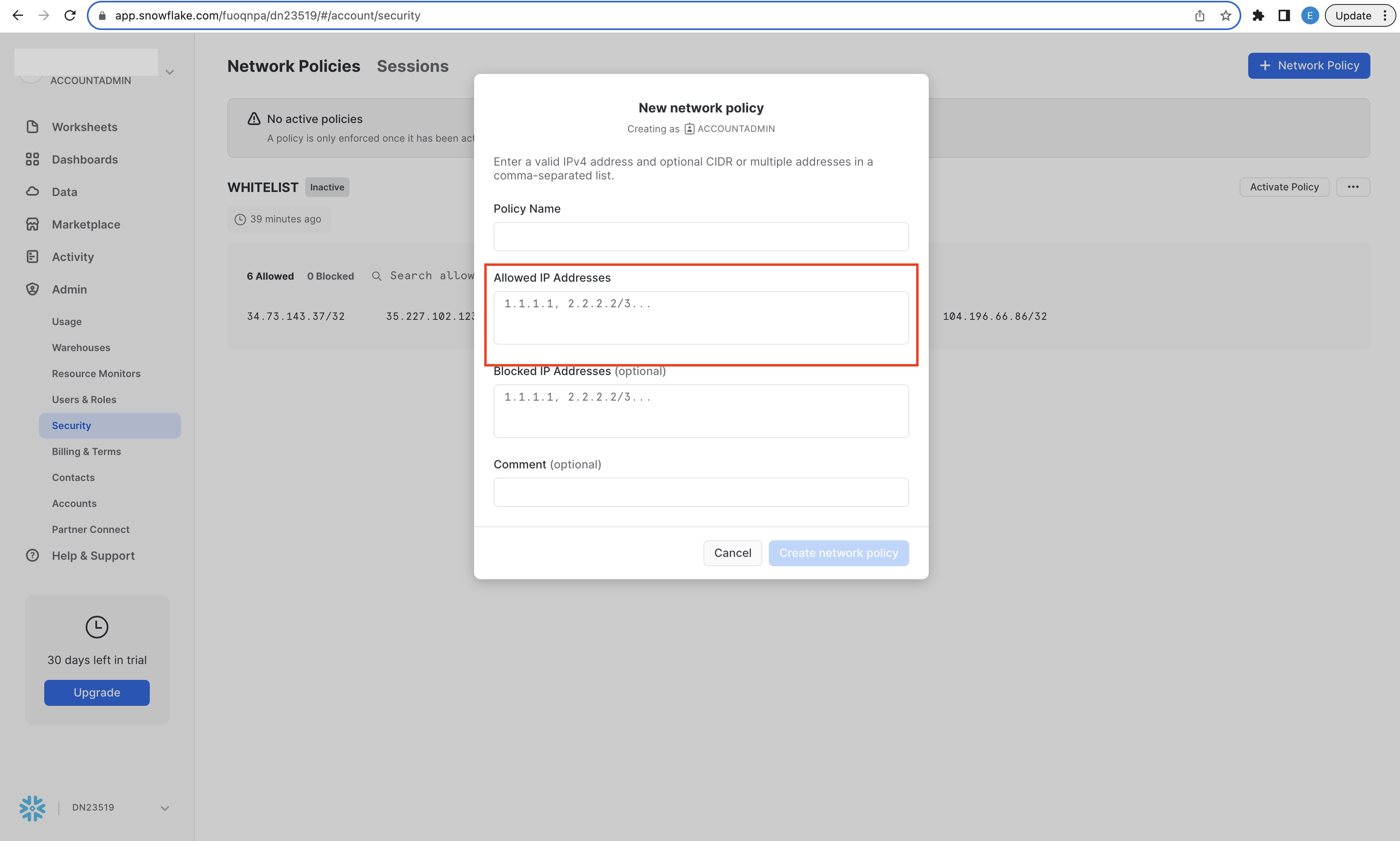Open Billing & Terms
This screenshot has width=1400, height=841.
point(86,452)
